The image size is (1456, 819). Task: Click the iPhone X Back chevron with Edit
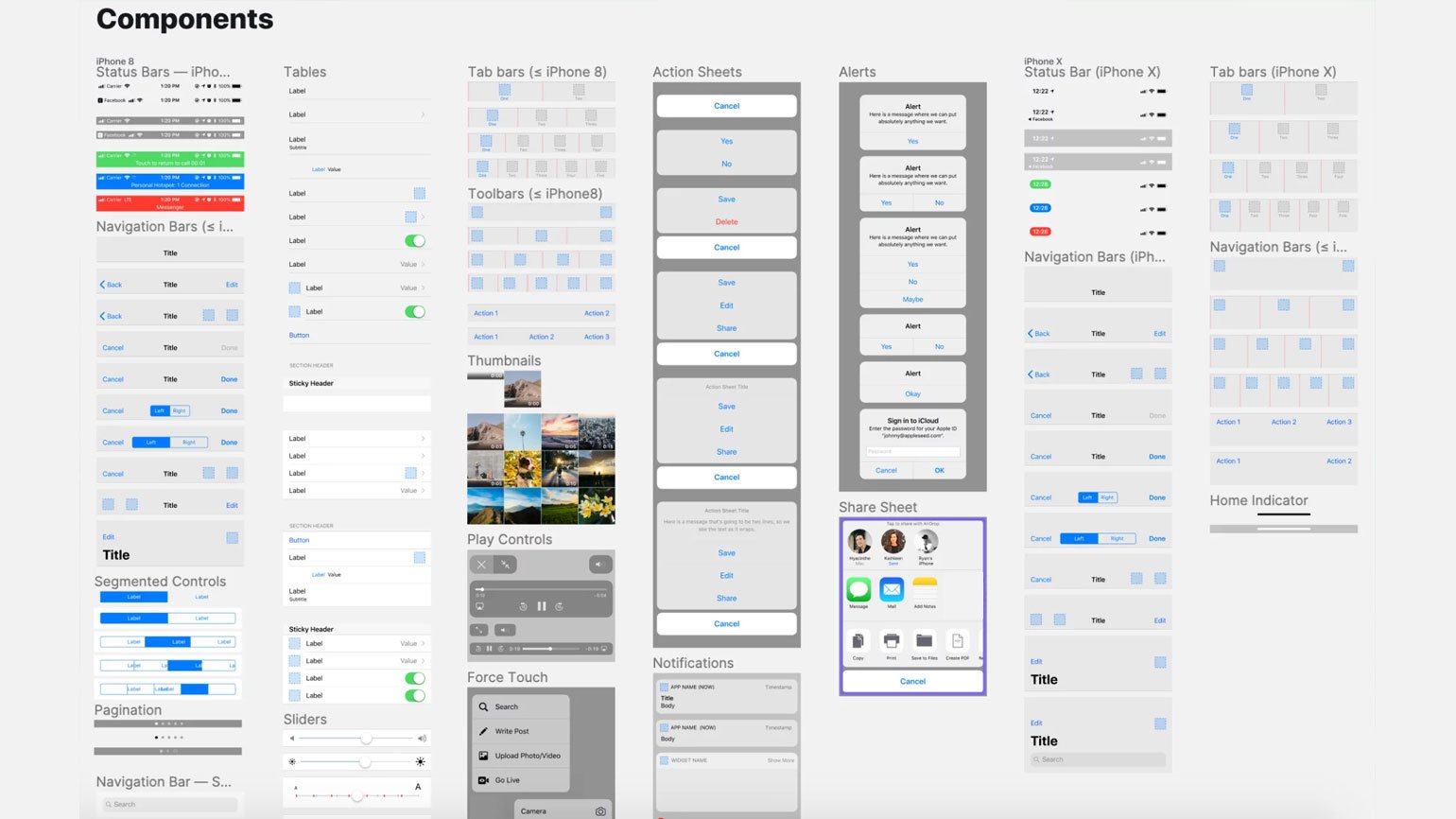point(1031,334)
